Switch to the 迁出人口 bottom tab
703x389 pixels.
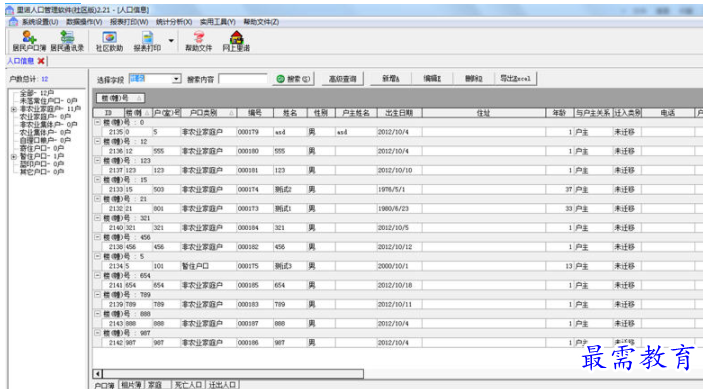[x=222, y=385]
